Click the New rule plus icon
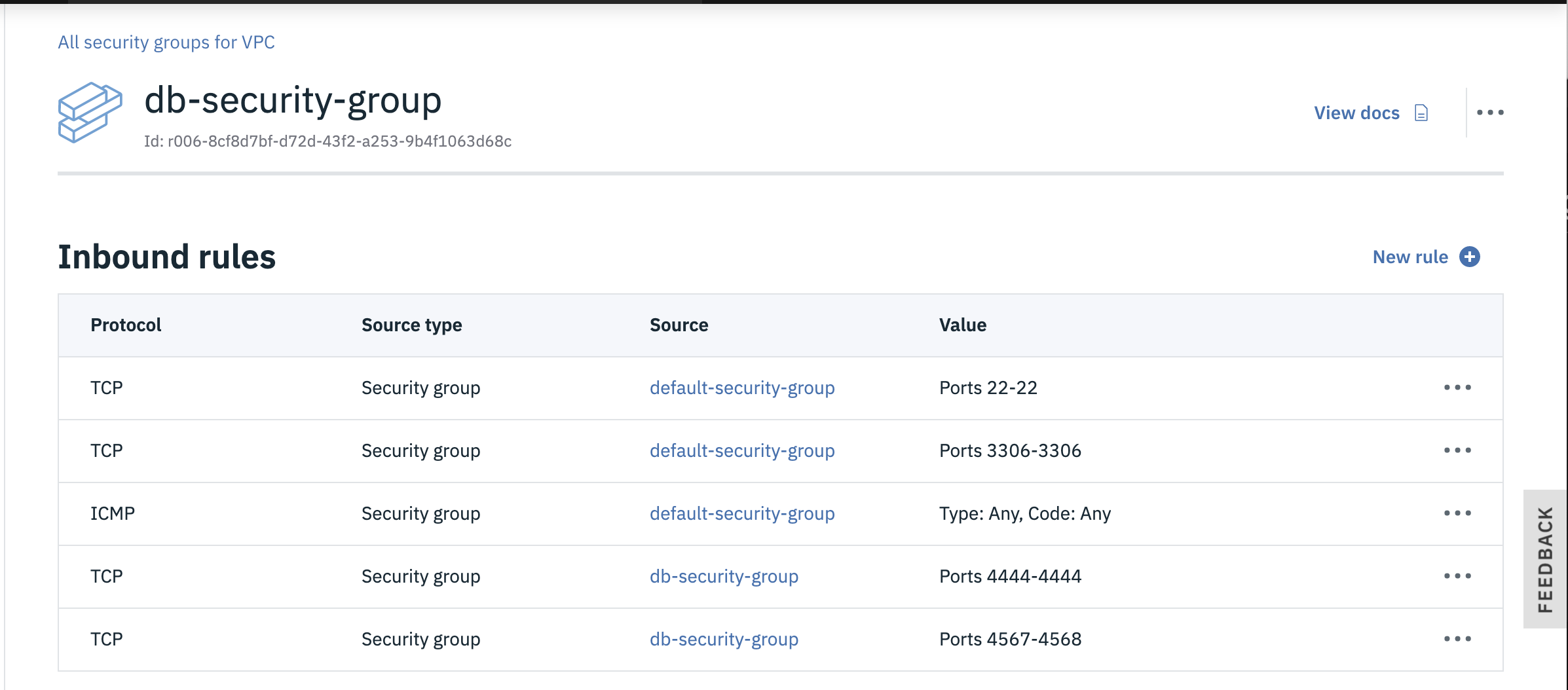Screen dimensions: 1568x690 [x=1470, y=257]
